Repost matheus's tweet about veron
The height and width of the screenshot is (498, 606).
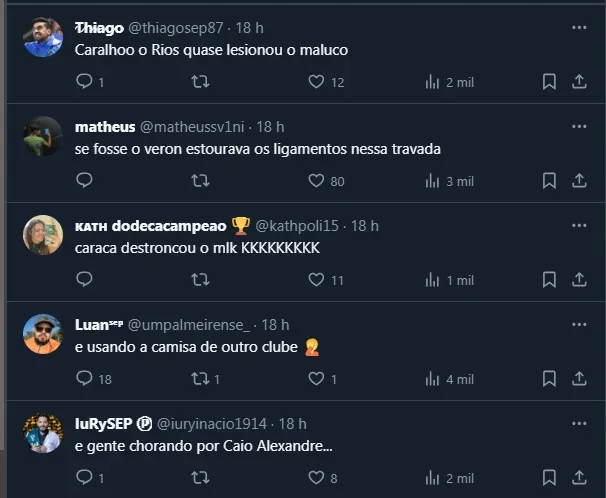pos(200,181)
